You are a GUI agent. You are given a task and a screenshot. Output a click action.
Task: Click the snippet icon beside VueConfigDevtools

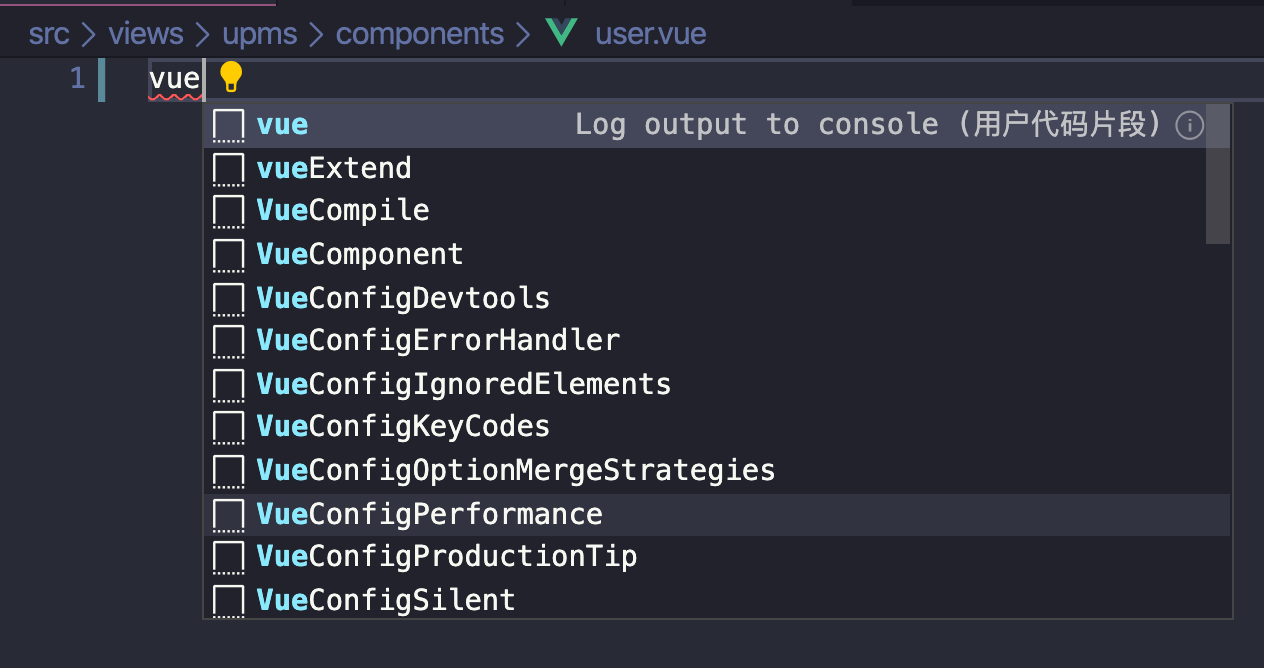tap(229, 299)
